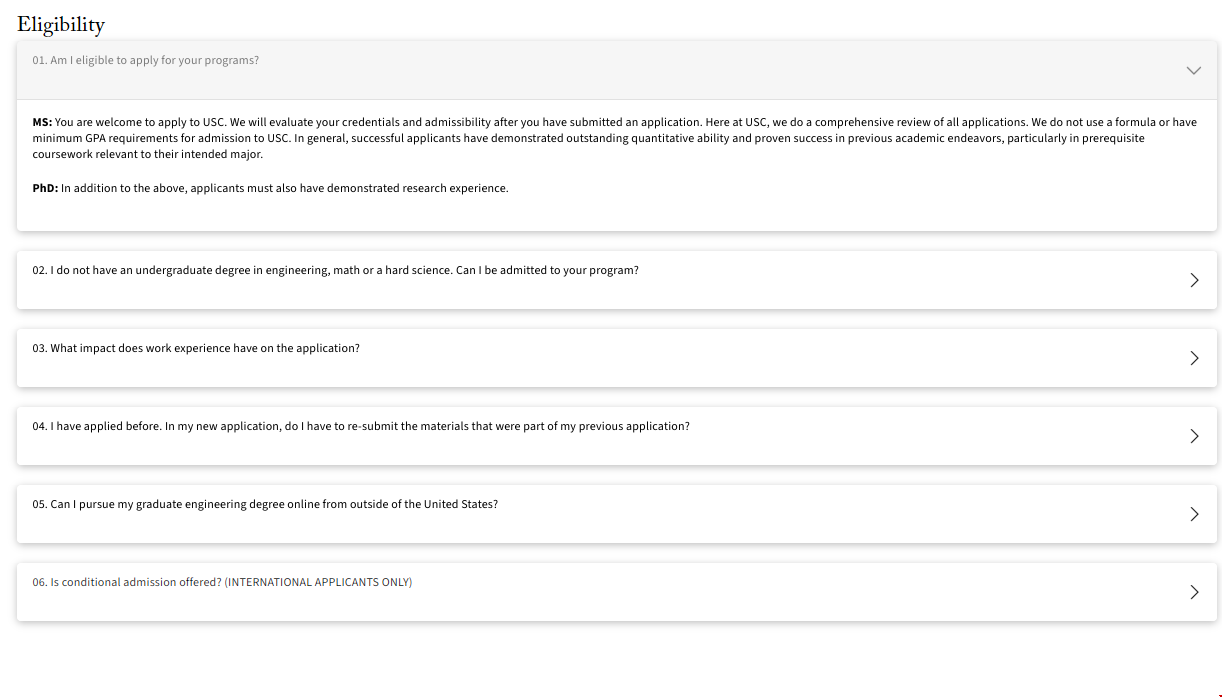1222x697 pixels.
Task: Click the arrow icon next to question 05
Action: (x=1194, y=514)
